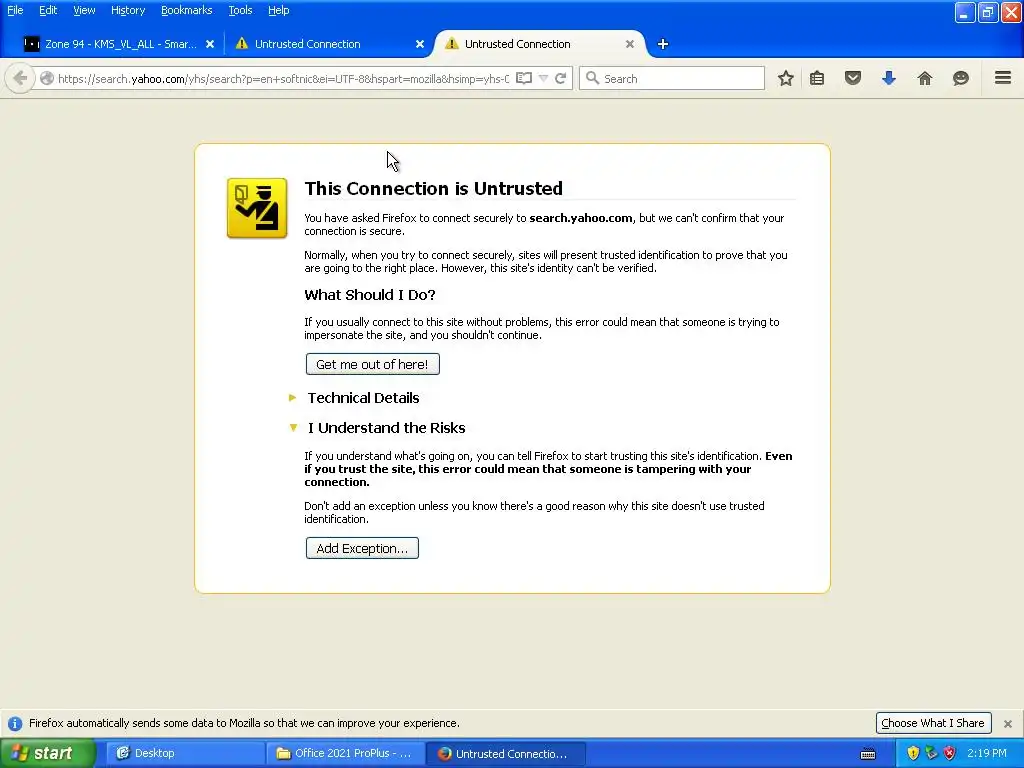Open Reader View icon in address bar
This screenshot has width=1024, height=768.
pyautogui.click(x=524, y=78)
